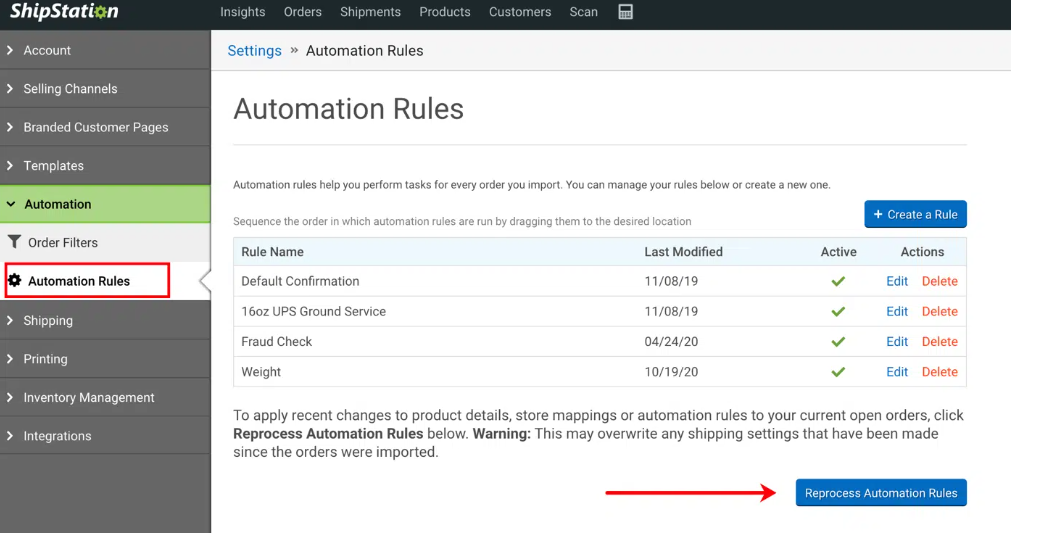The height and width of the screenshot is (556, 1057).
Task: Delete the 16oz UPS Ground Service rule
Action: pos(940,311)
